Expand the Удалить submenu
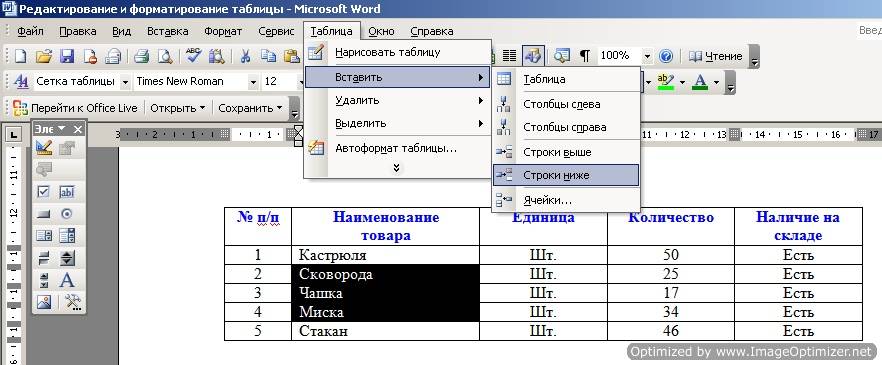The image size is (882, 365). (397, 101)
